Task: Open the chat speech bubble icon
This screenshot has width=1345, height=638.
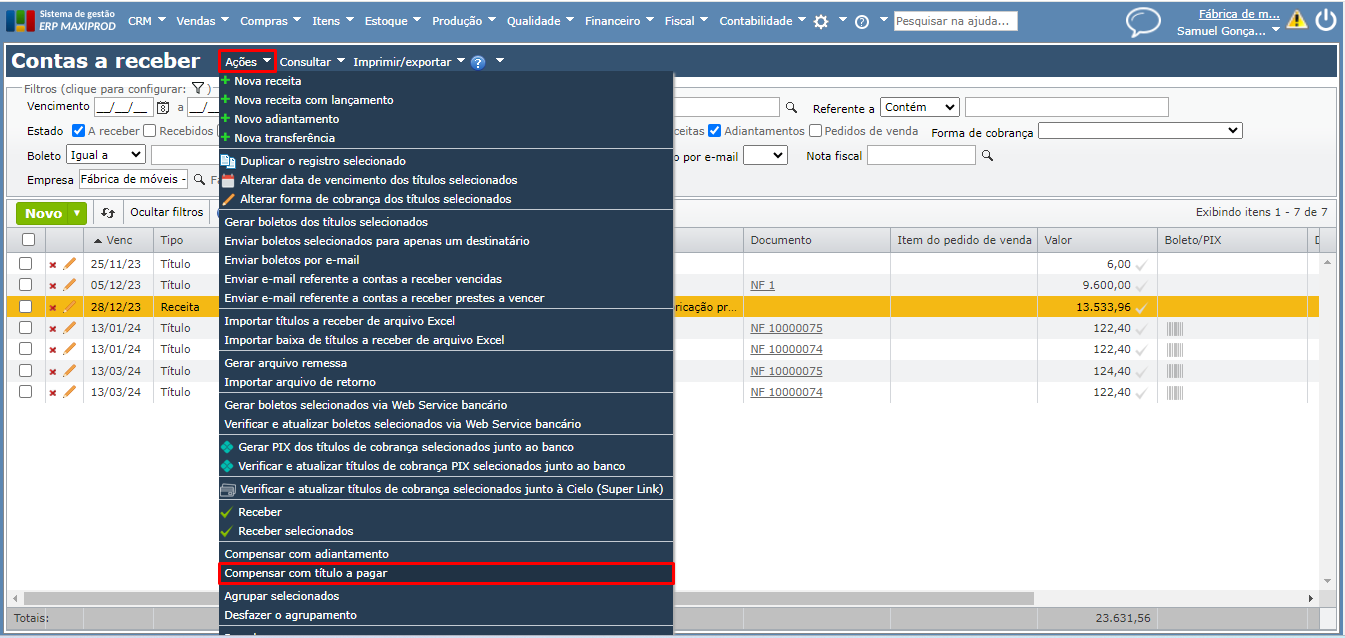Action: pyautogui.click(x=1143, y=21)
